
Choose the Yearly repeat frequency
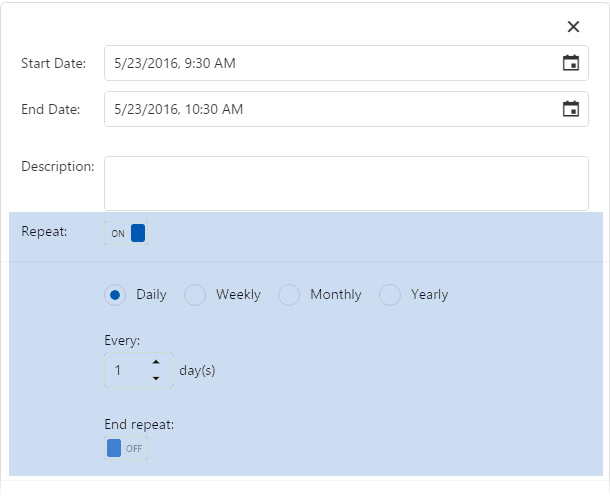point(390,295)
